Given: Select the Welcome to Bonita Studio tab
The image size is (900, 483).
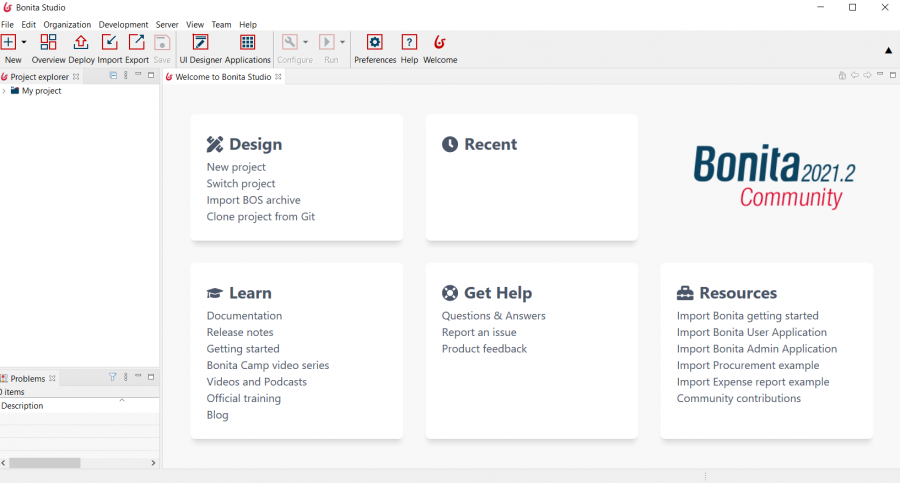Looking at the screenshot, I should (x=223, y=77).
